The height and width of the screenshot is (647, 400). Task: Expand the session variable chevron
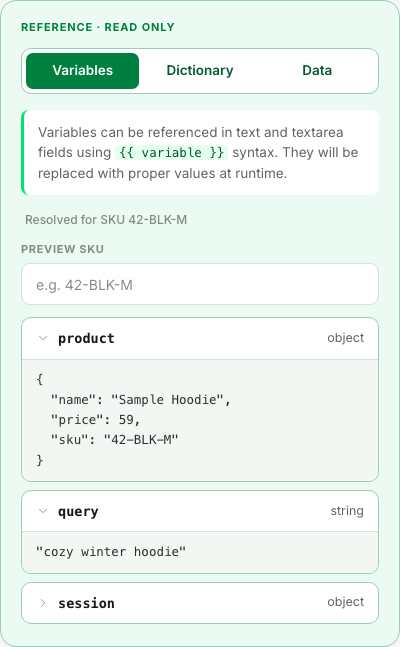pyautogui.click(x=43, y=603)
